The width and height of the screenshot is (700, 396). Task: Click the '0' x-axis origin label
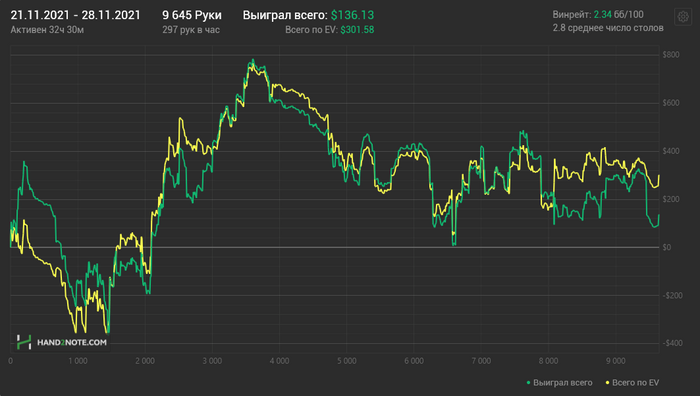11,361
